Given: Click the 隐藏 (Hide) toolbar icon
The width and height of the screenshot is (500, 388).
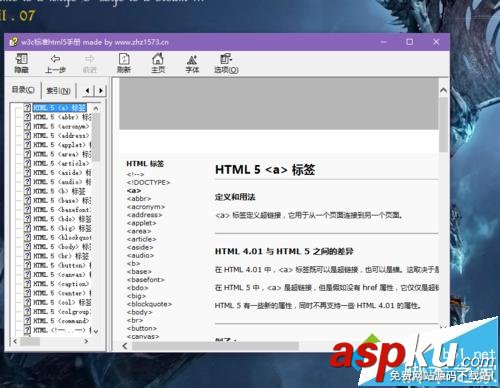Looking at the screenshot, I should click(x=21, y=63).
